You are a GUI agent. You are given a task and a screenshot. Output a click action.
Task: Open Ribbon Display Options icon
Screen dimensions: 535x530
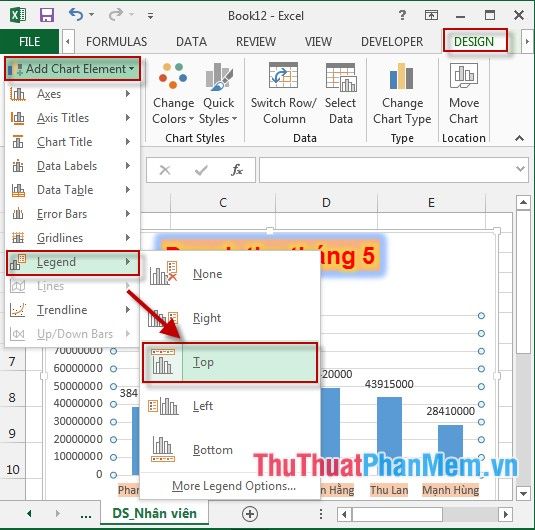click(x=431, y=15)
